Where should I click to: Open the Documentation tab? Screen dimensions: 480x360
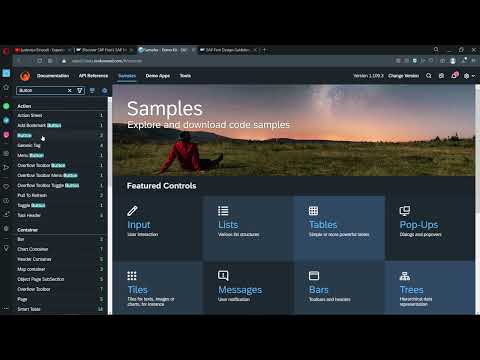point(53,76)
